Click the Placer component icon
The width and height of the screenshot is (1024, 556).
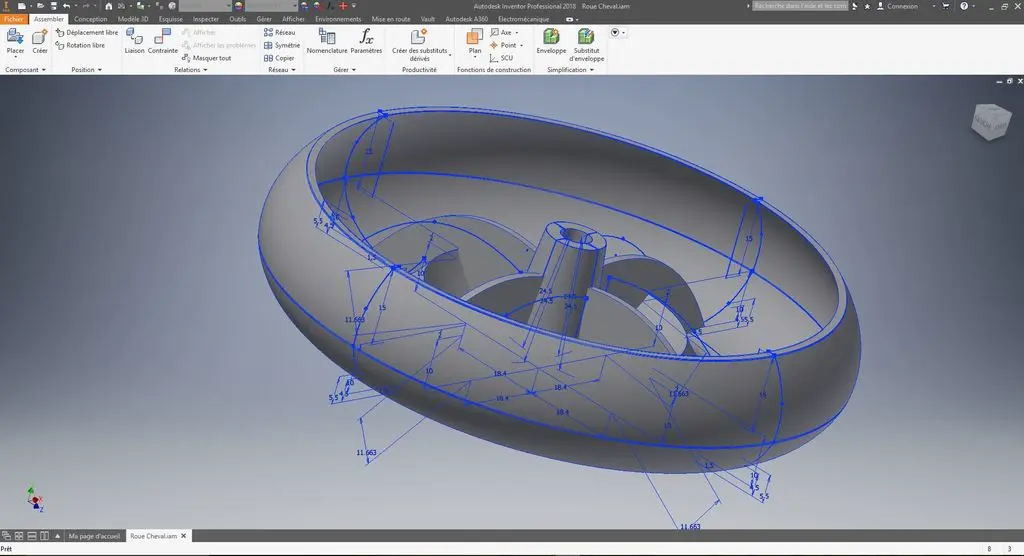[x=15, y=38]
